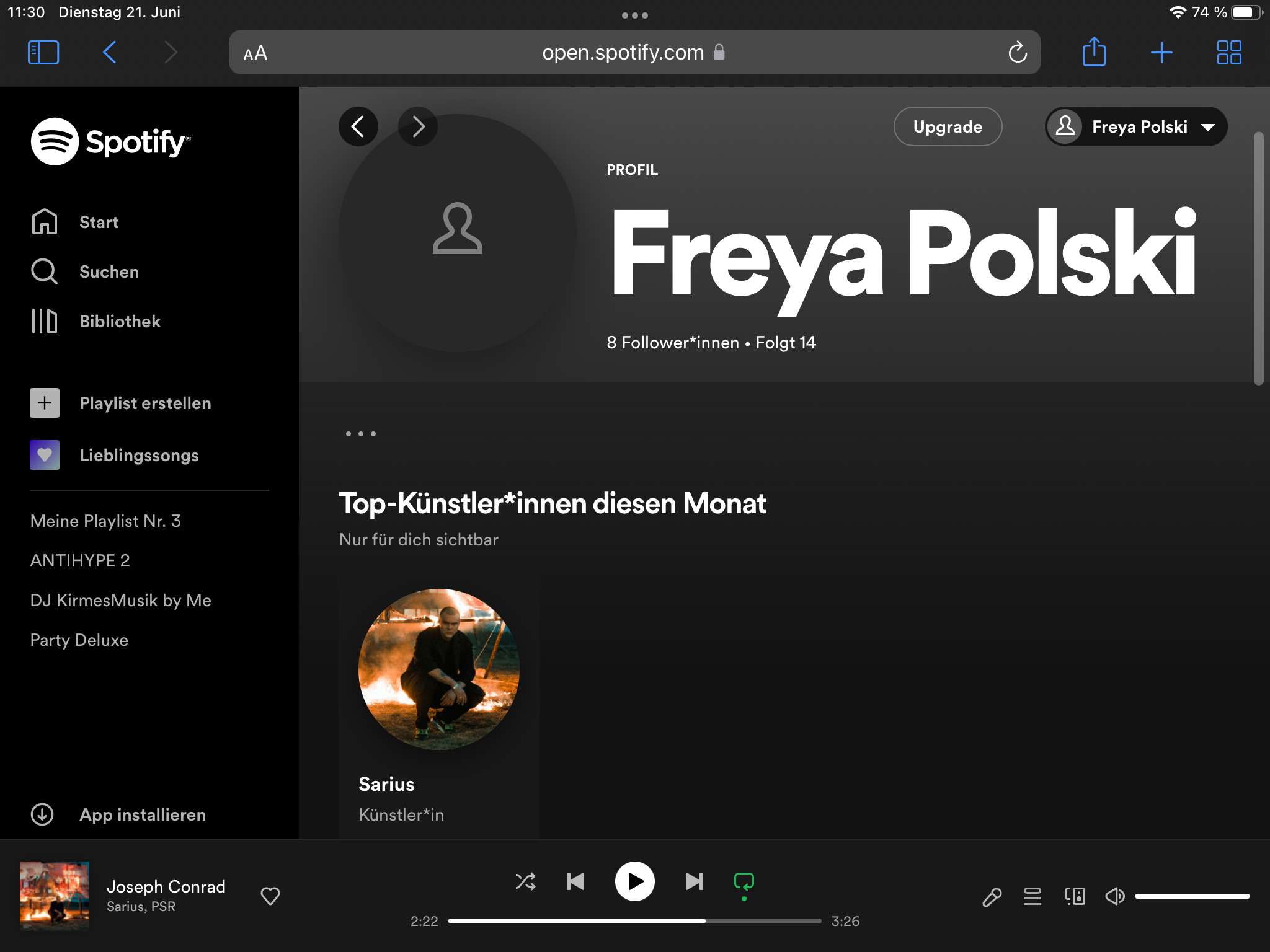Screen dimensions: 1270x952
Task: Like the song Joseph Conrad
Action: tap(270, 896)
